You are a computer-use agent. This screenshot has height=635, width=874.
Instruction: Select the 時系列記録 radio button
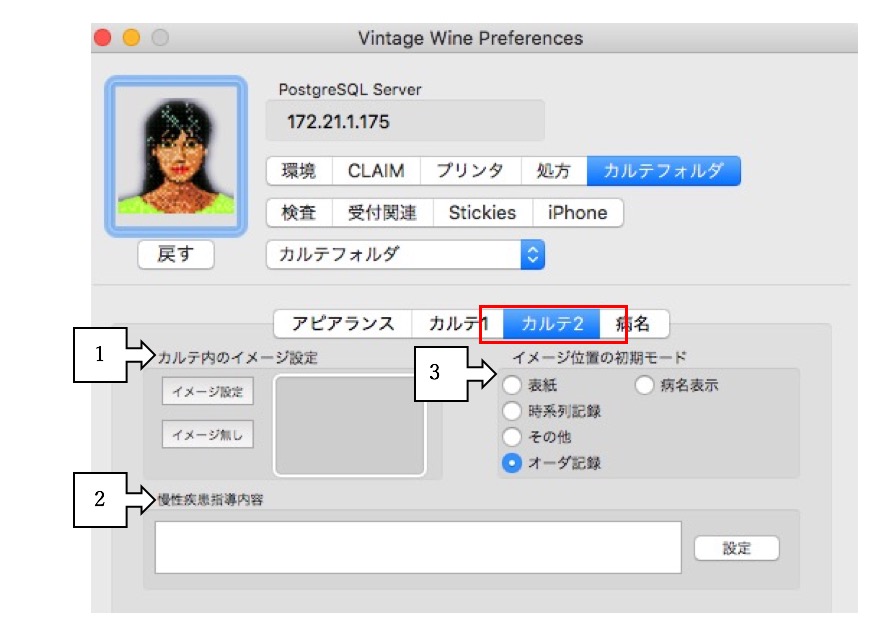pos(512,411)
